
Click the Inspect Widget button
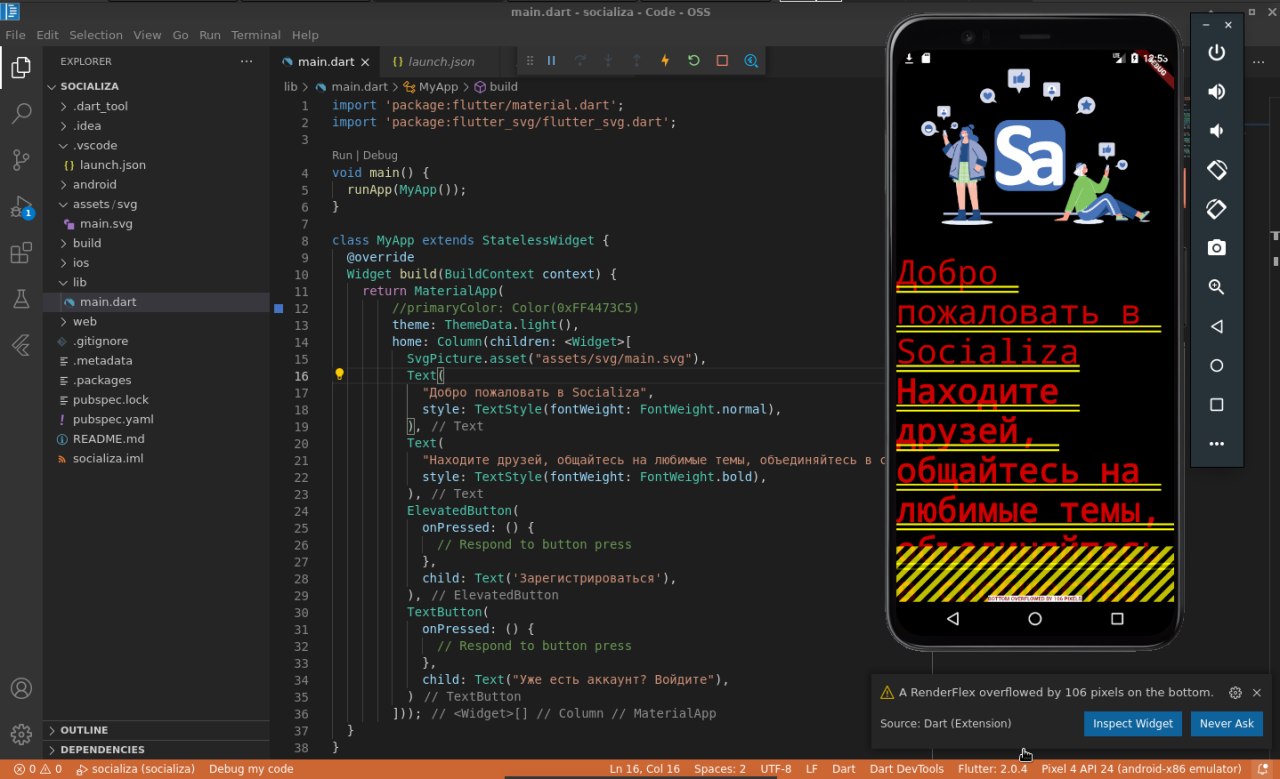coord(1133,724)
